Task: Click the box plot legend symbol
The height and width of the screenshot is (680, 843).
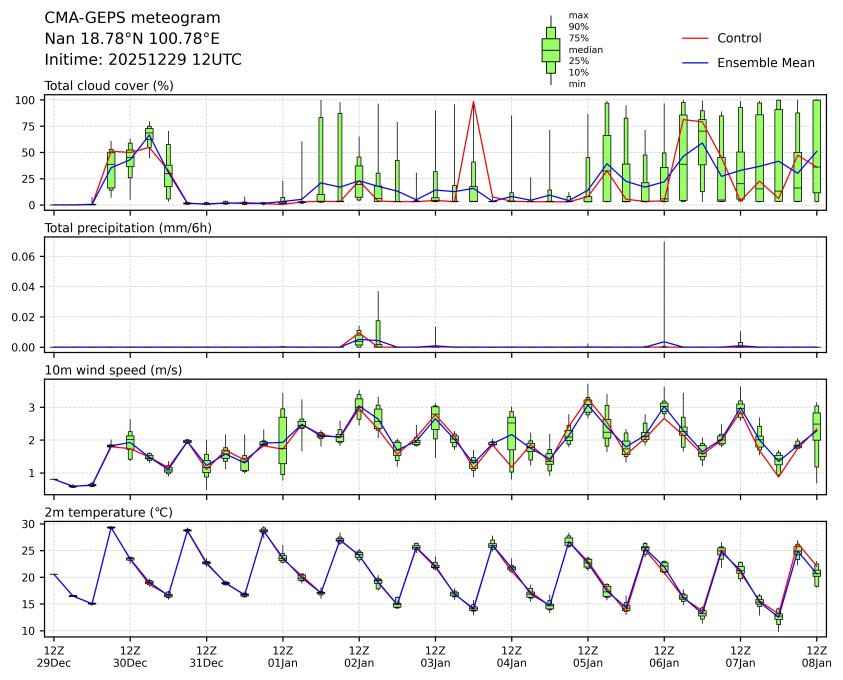Action: [550, 49]
